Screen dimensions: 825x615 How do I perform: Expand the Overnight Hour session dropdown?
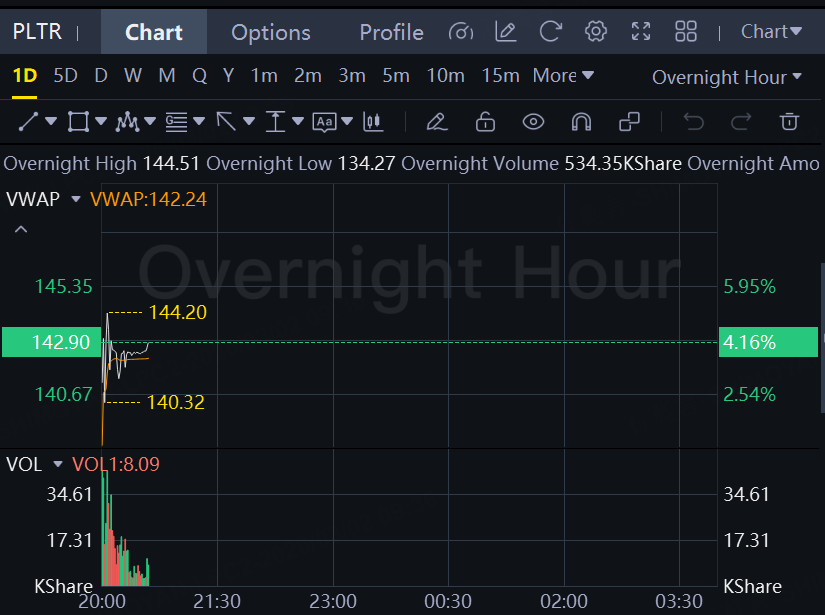pos(727,77)
